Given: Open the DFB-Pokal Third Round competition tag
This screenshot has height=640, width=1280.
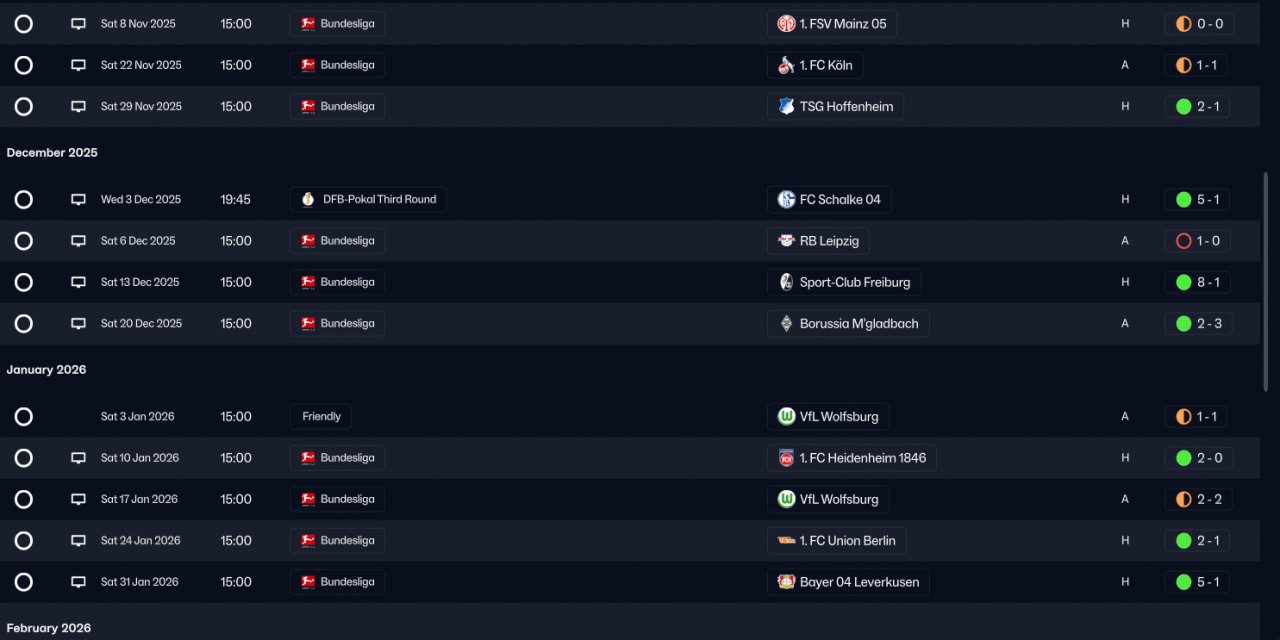Looking at the screenshot, I should [x=368, y=200].
